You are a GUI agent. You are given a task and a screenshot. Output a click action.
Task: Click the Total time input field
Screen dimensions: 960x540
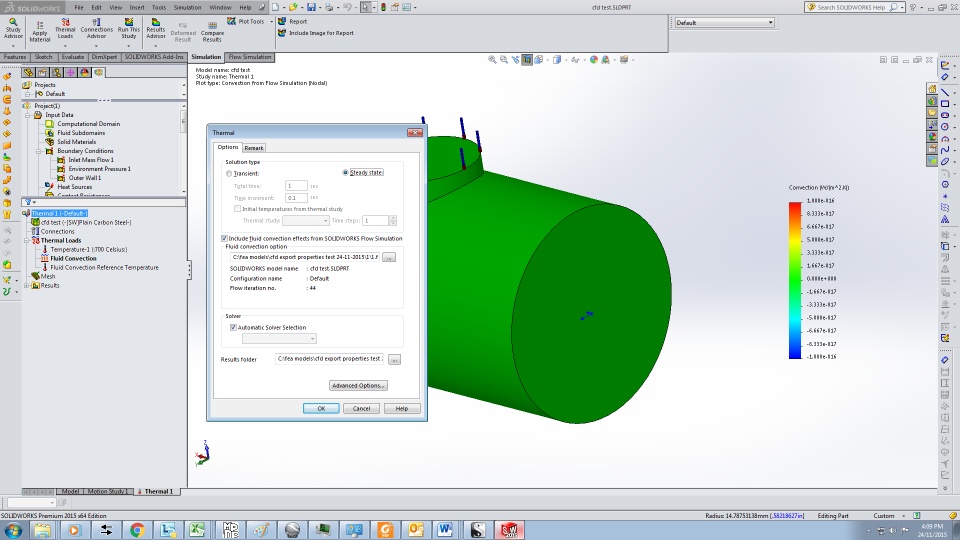tap(296, 186)
